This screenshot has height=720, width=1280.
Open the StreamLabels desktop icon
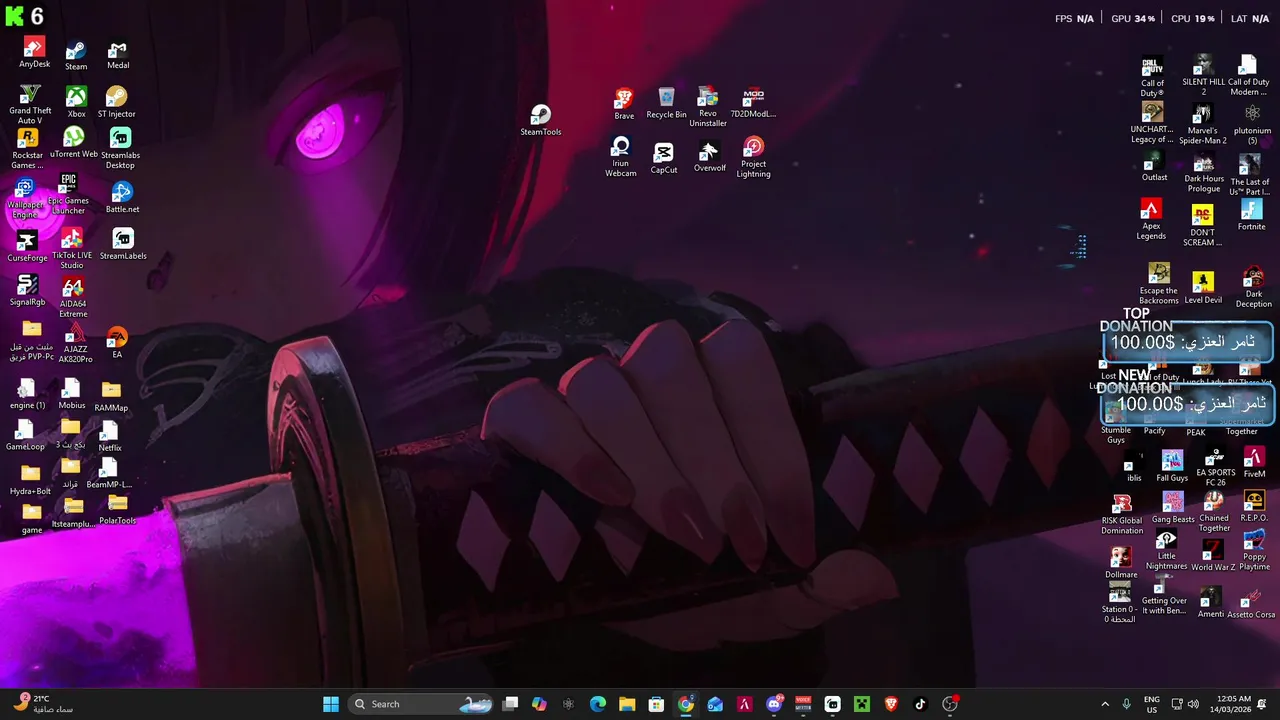click(123, 244)
